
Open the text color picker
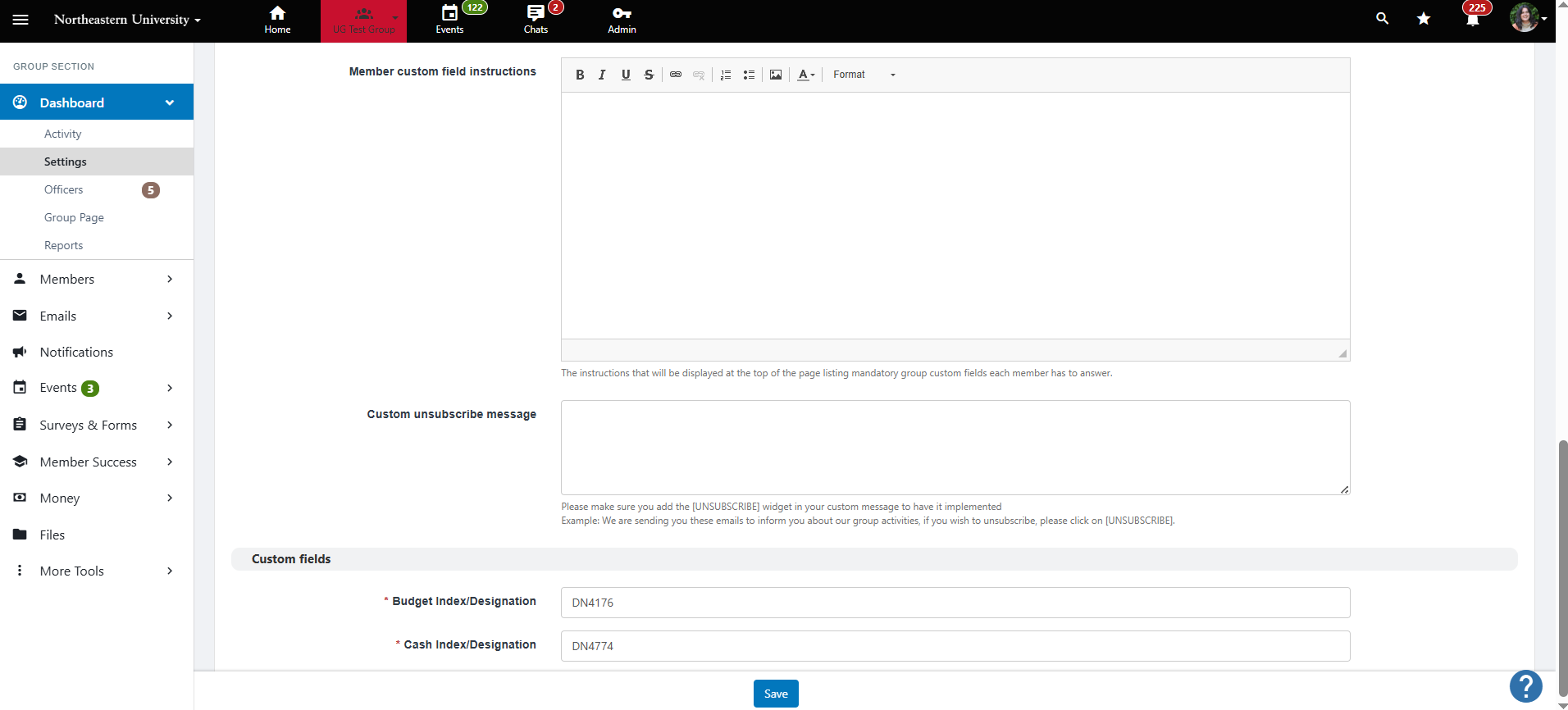click(806, 75)
